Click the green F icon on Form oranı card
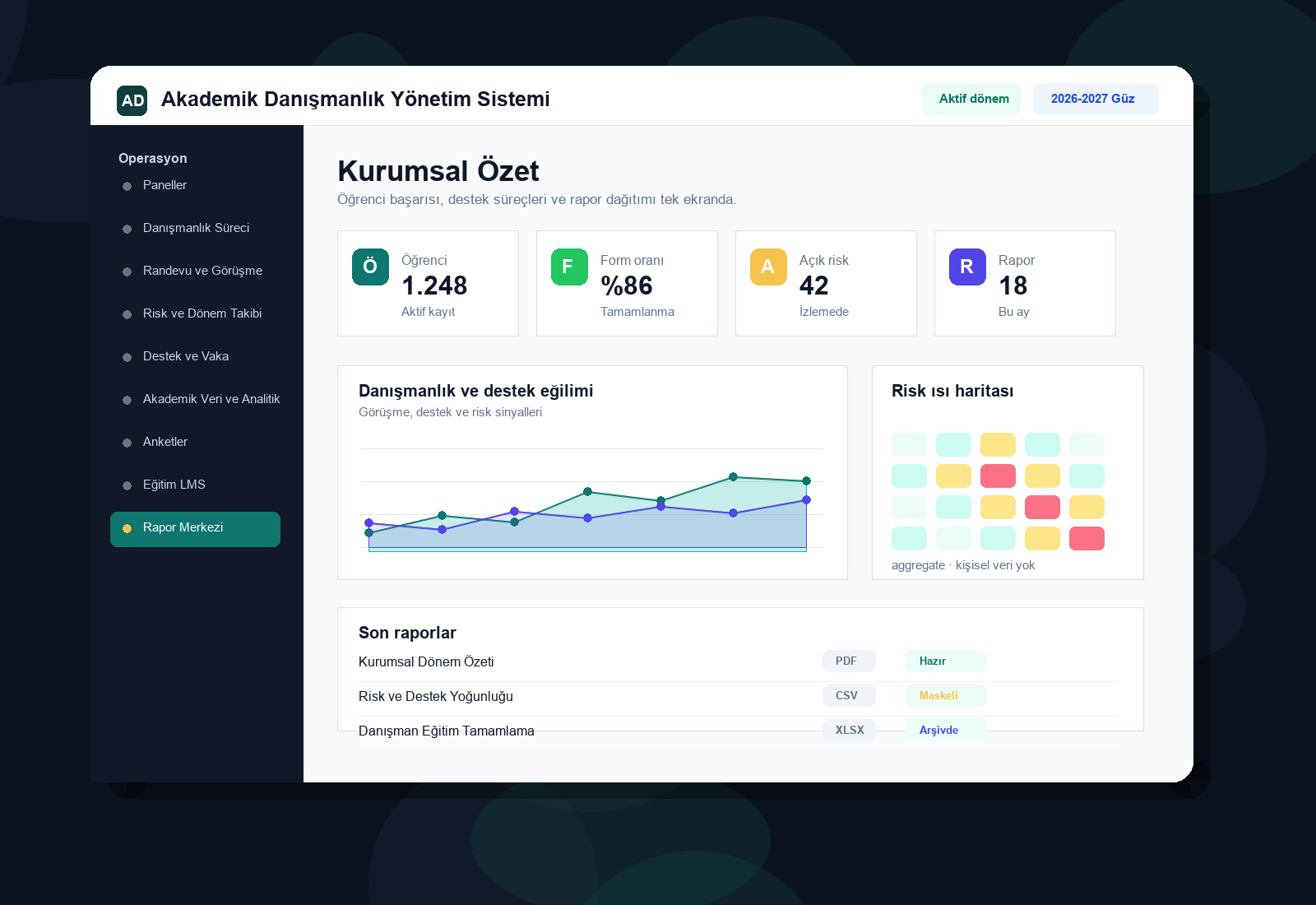This screenshot has width=1316, height=905. pyautogui.click(x=569, y=267)
